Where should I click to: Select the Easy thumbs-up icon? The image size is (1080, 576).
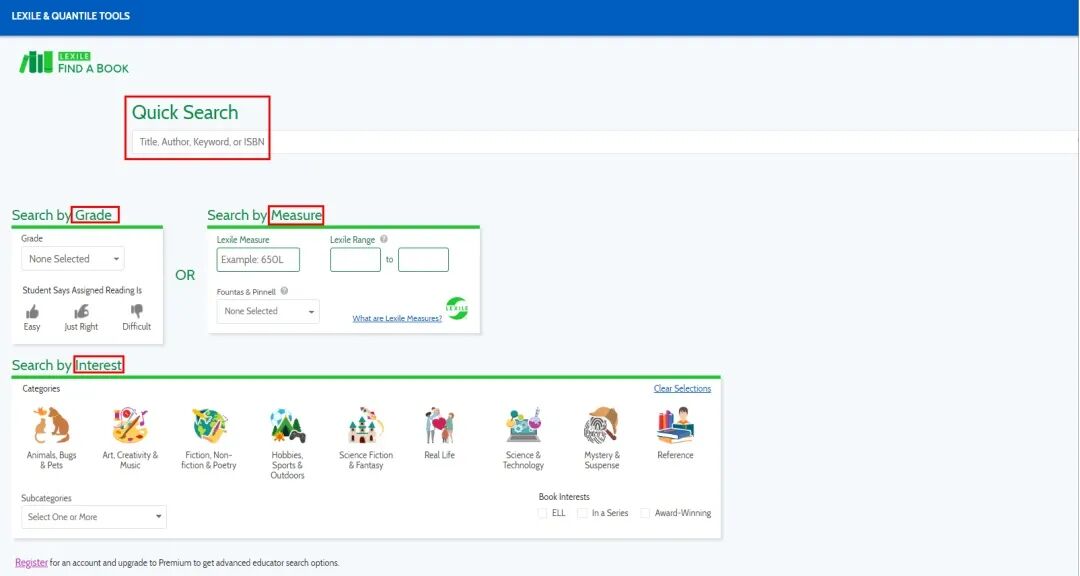[32, 312]
